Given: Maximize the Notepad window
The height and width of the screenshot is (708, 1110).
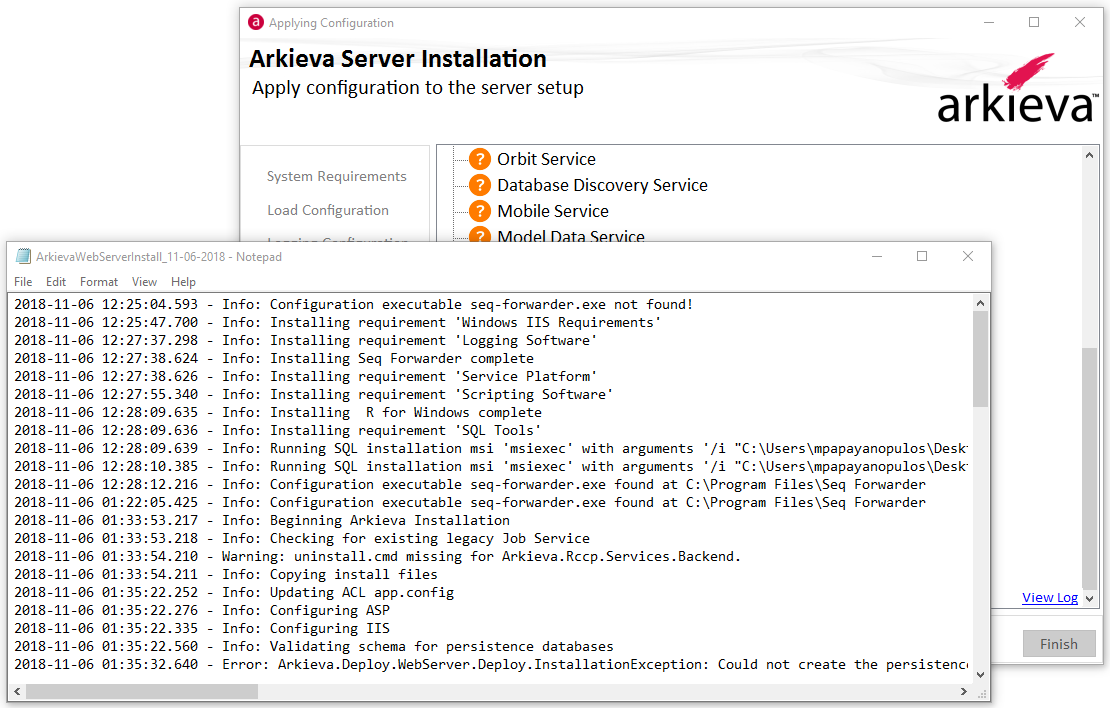Looking at the screenshot, I should pos(922,256).
